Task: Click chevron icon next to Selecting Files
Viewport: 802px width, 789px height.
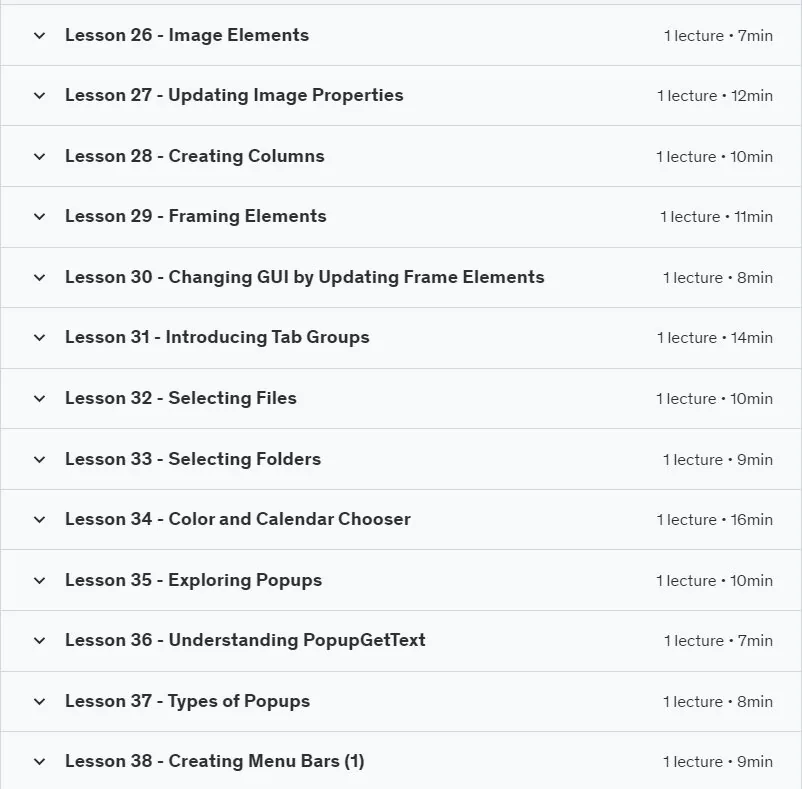Action: (39, 398)
